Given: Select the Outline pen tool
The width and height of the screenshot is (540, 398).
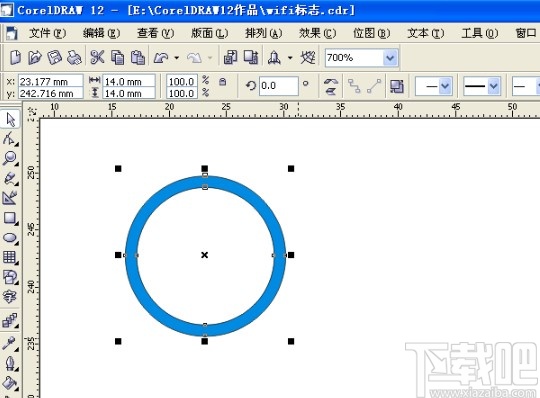Looking at the screenshot, I should 10,363.
